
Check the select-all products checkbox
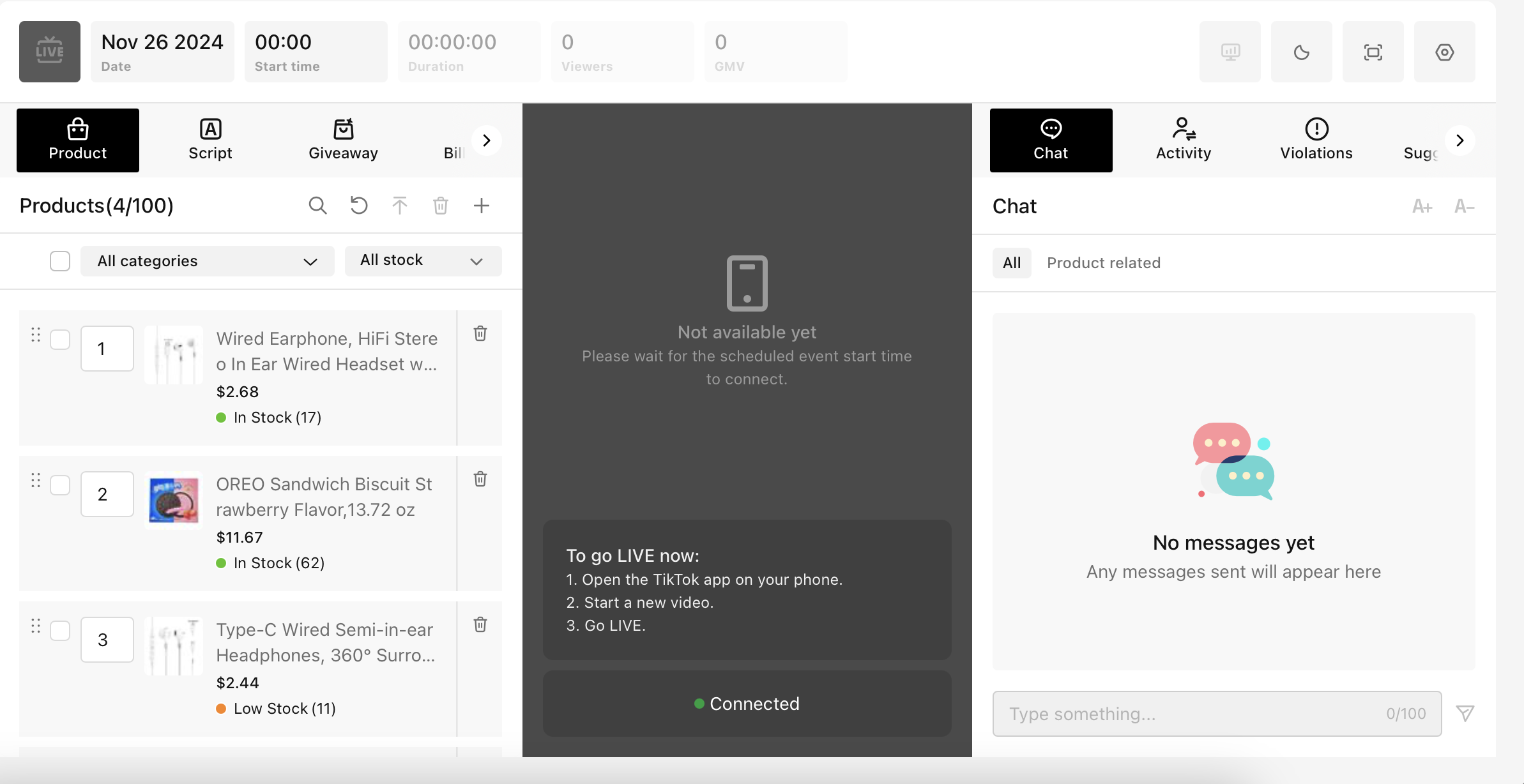(60, 261)
